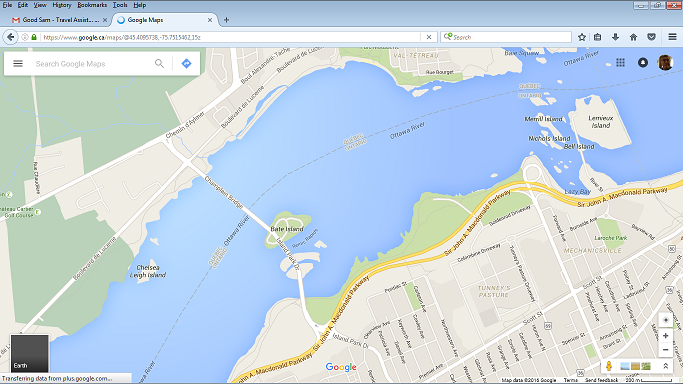Open the Tools menu
Screen dimensions: 683x384
pyautogui.click(x=120, y=5)
